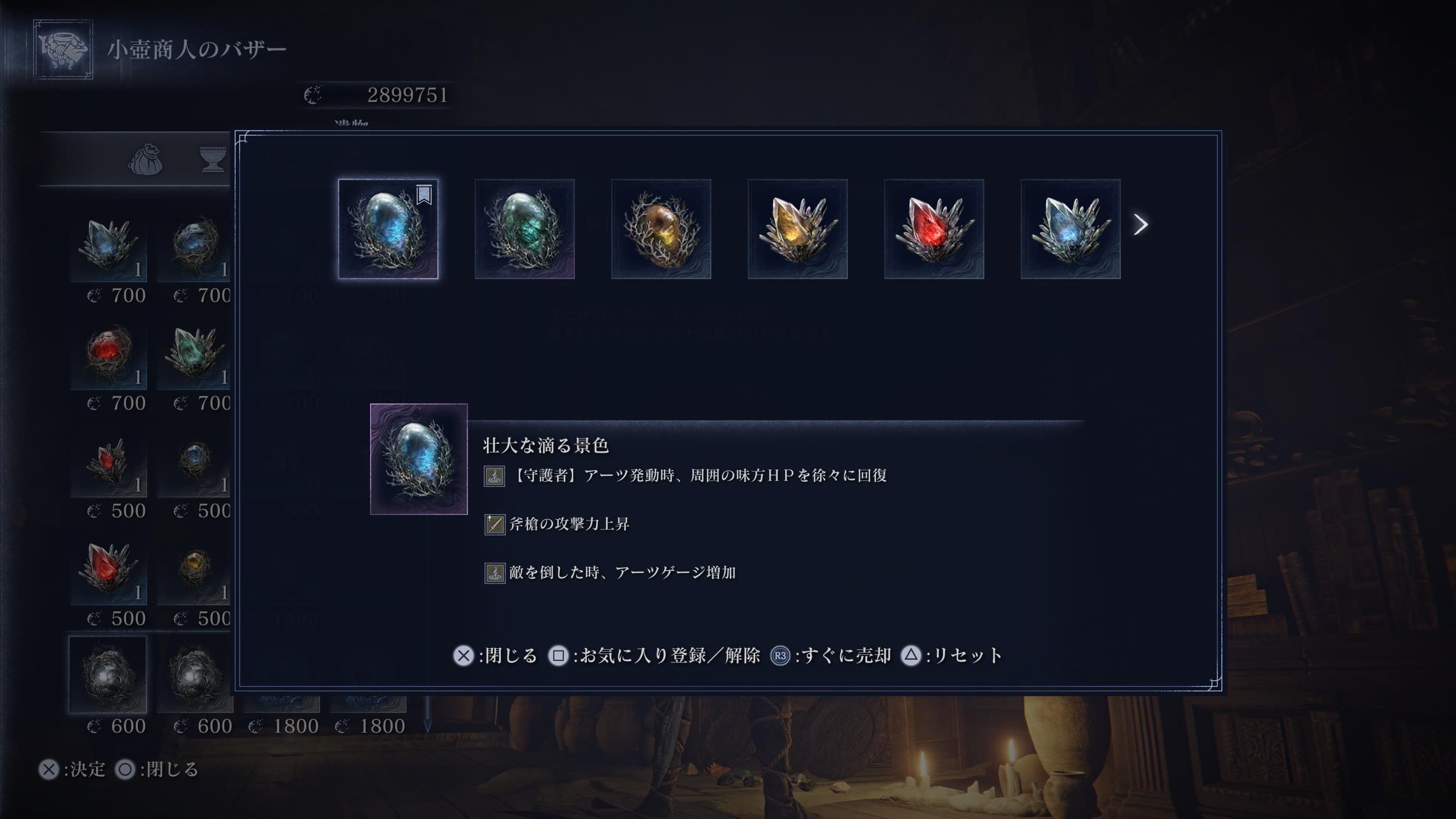Click the Guardian art effect icon
The height and width of the screenshot is (819, 1456).
[494, 477]
